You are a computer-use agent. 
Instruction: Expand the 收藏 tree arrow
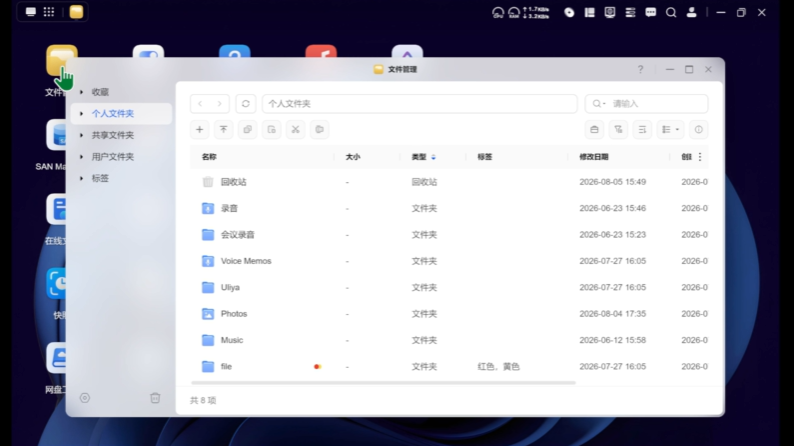point(82,92)
